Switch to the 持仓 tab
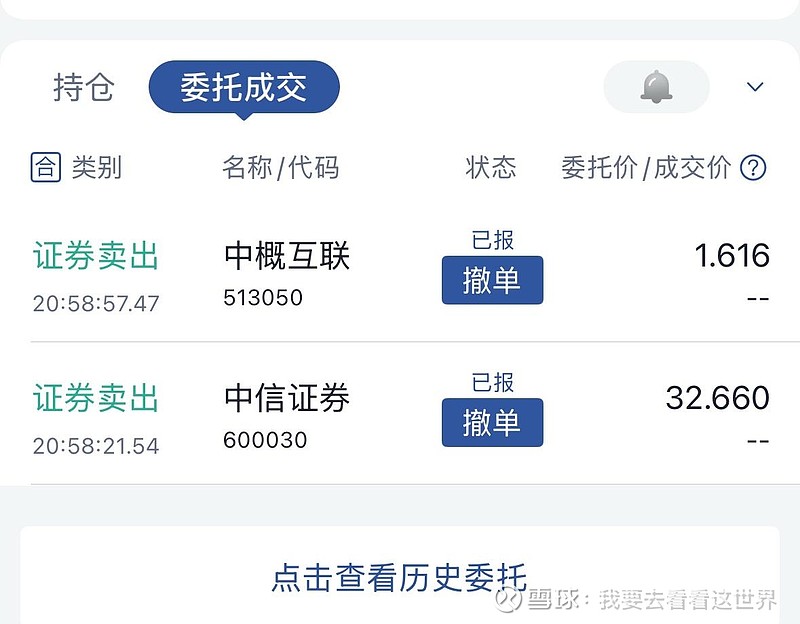Screen dimensions: 800x624 point(84,88)
